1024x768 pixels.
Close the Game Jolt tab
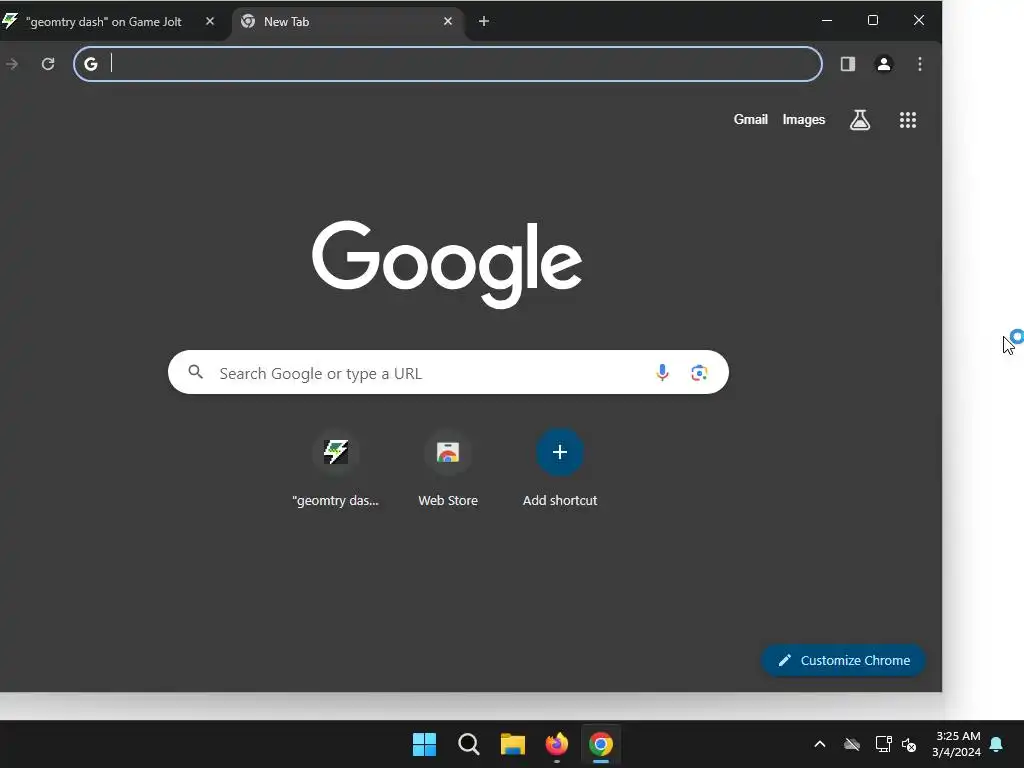click(x=210, y=22)
